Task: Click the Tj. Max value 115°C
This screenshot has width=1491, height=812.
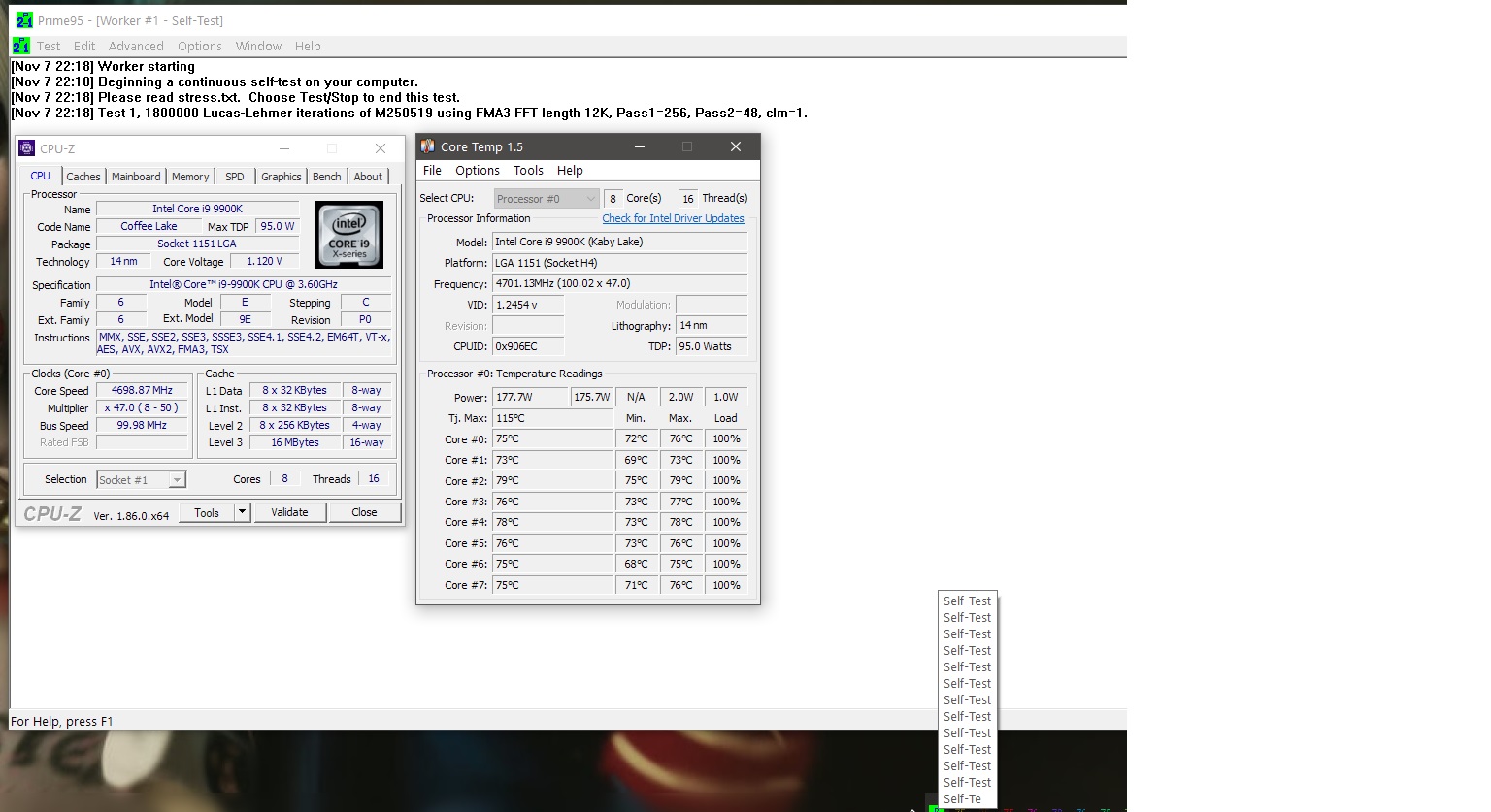Action: [x=553, y=418]
